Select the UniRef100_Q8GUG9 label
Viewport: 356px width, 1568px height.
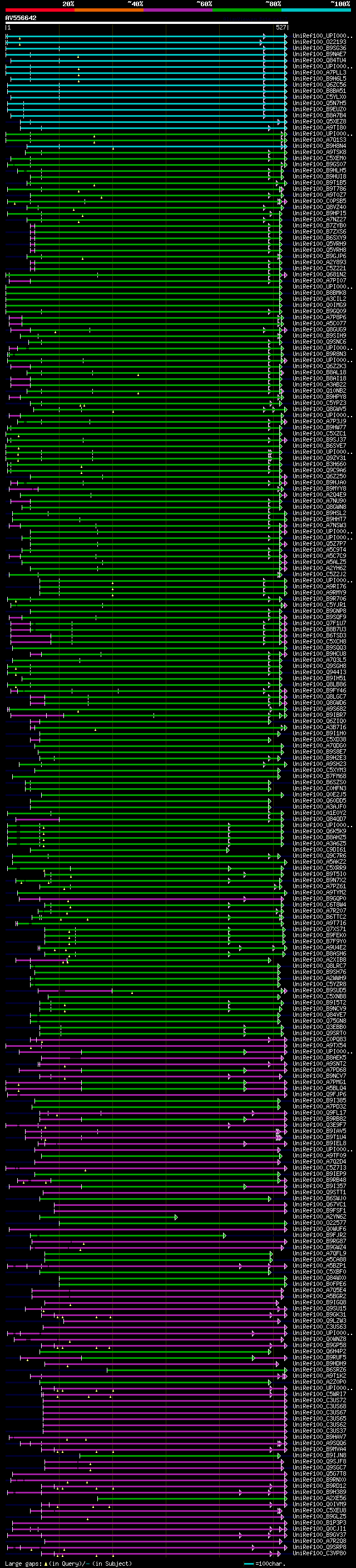[319, 329]
